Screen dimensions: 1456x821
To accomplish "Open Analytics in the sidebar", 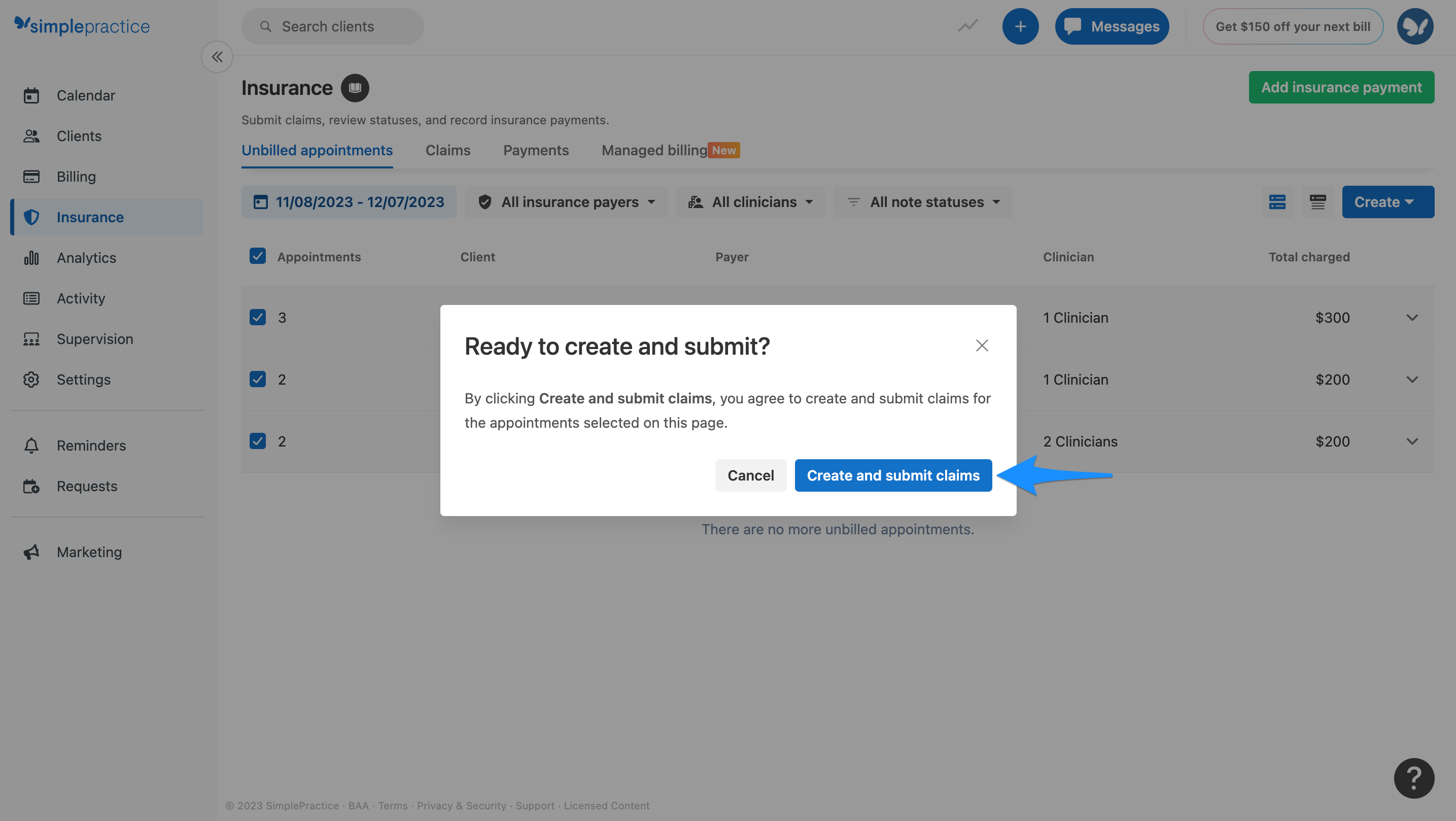I will (x=86, y=258).
